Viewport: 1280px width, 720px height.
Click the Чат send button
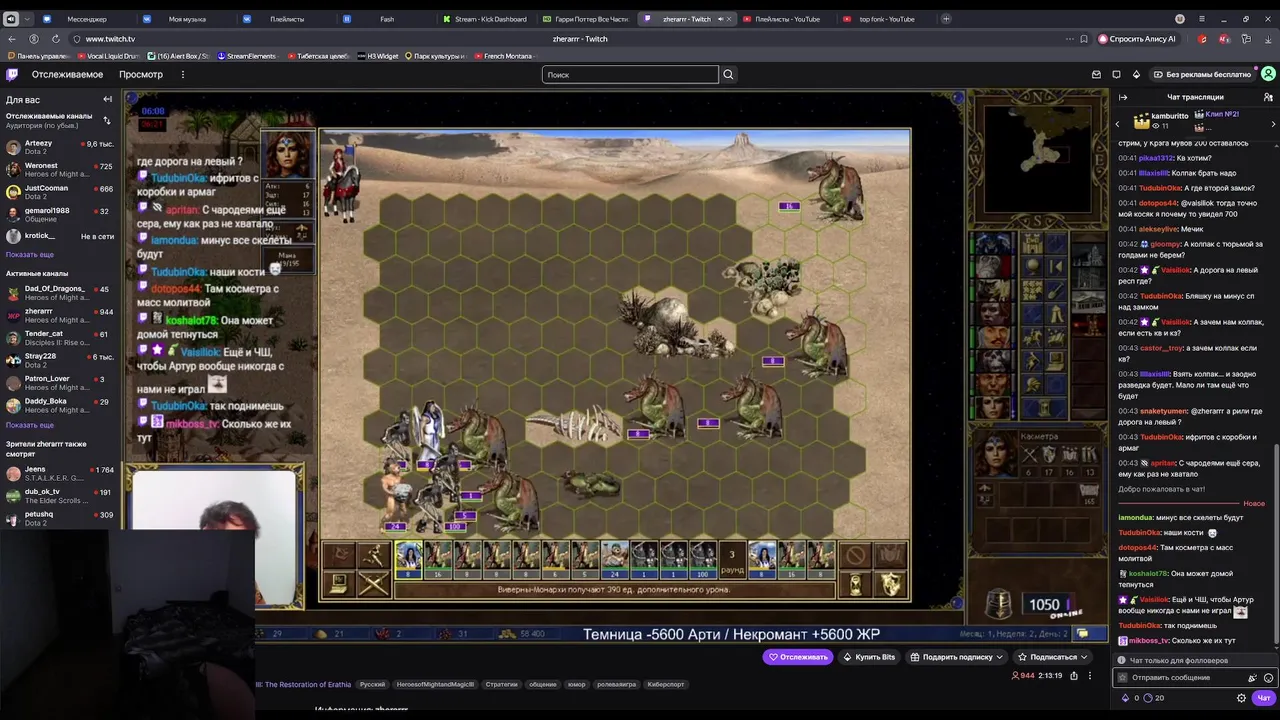point(1264,698)
